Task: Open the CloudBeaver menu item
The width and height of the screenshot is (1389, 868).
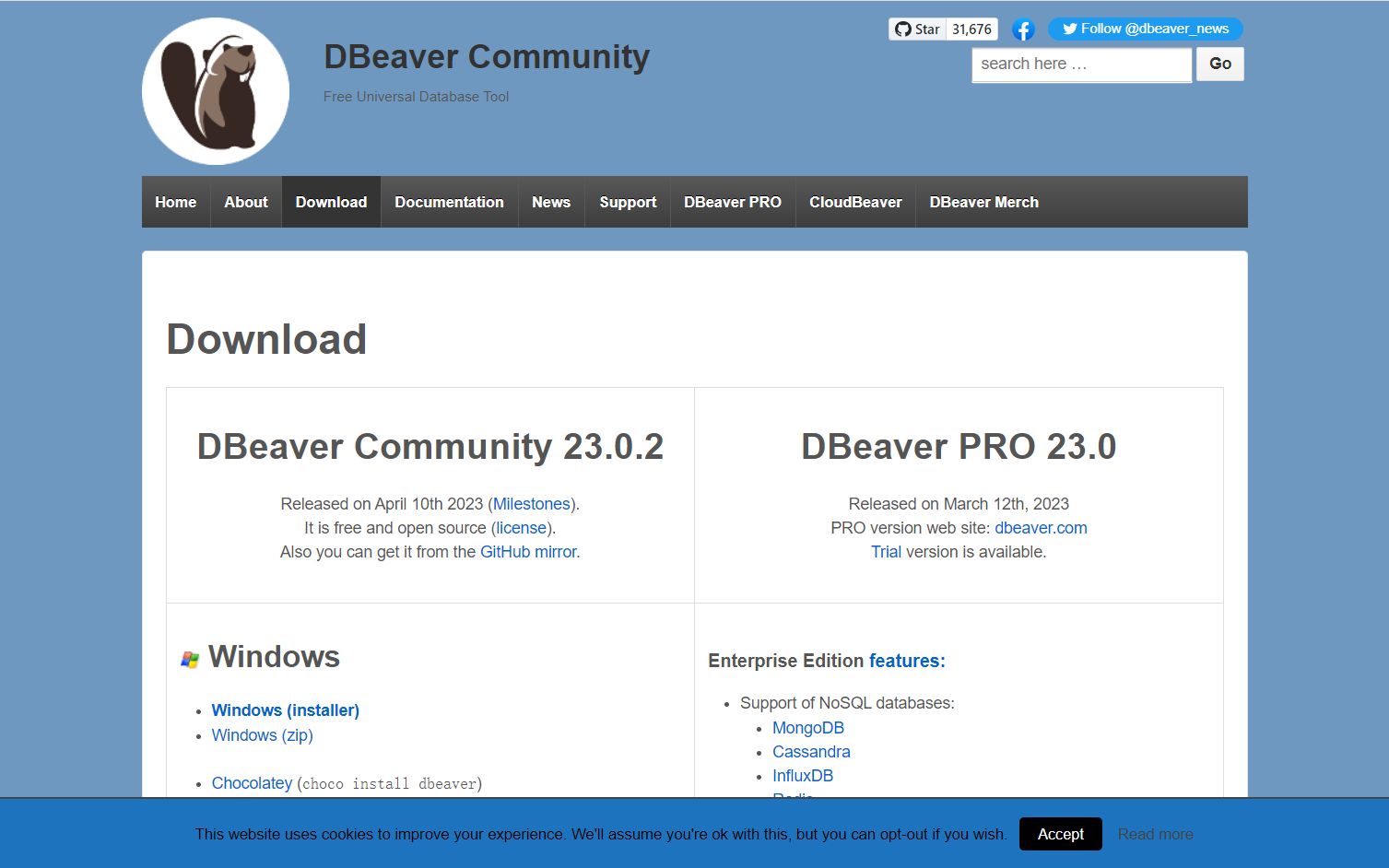Action: pos(855,202)
